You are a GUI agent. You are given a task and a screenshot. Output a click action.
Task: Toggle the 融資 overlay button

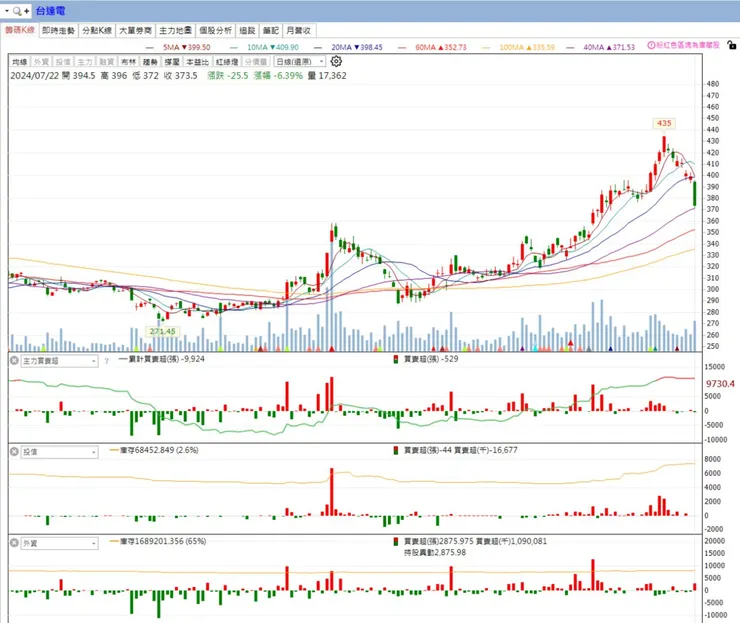107,62
